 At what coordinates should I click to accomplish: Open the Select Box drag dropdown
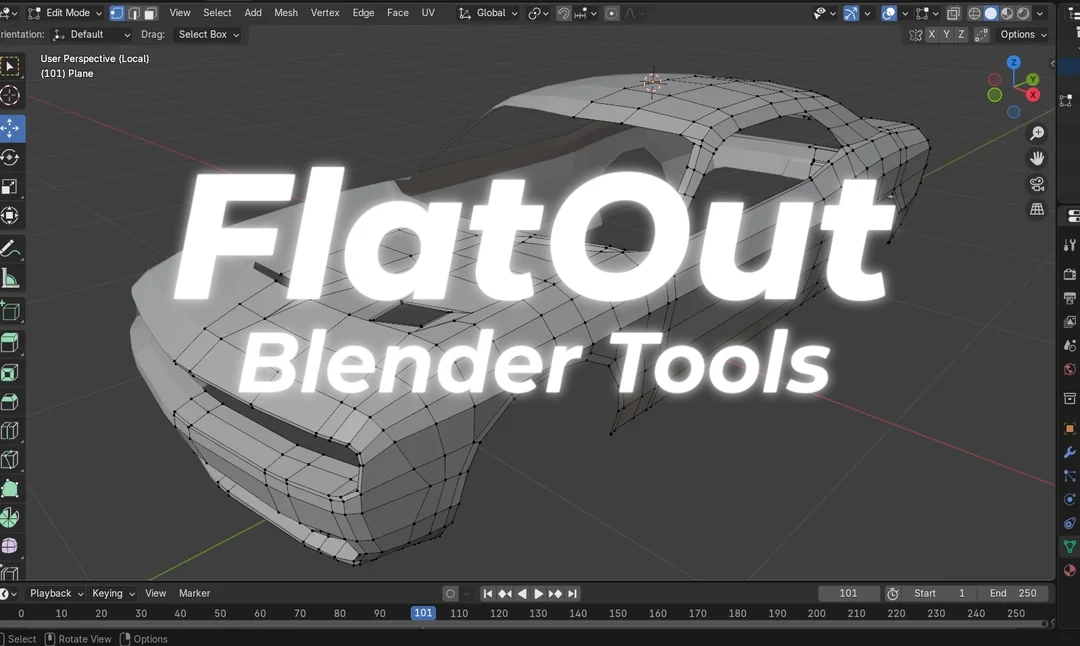(207, 34)
